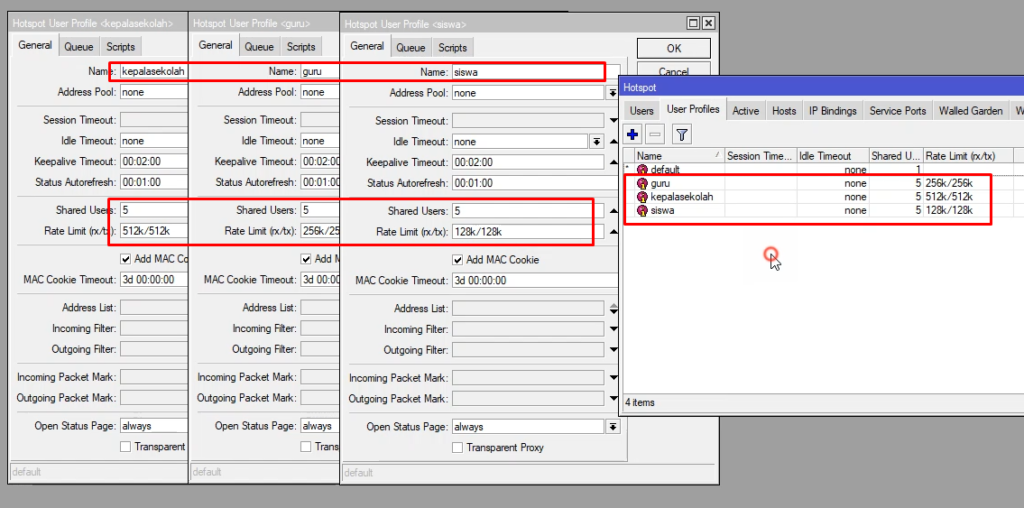This screenshot has height=508, width=1024.
Task: Open Open Status Page dropdown in siswa profile
Action: point(613,427)
